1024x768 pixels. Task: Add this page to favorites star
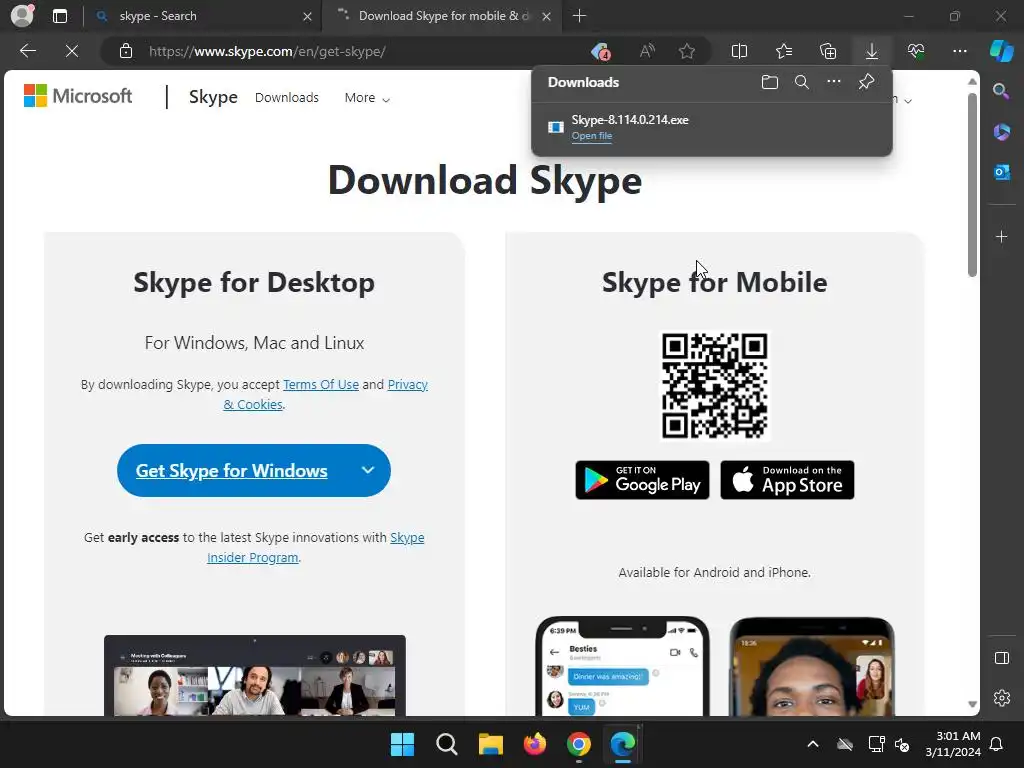[686, 51]
